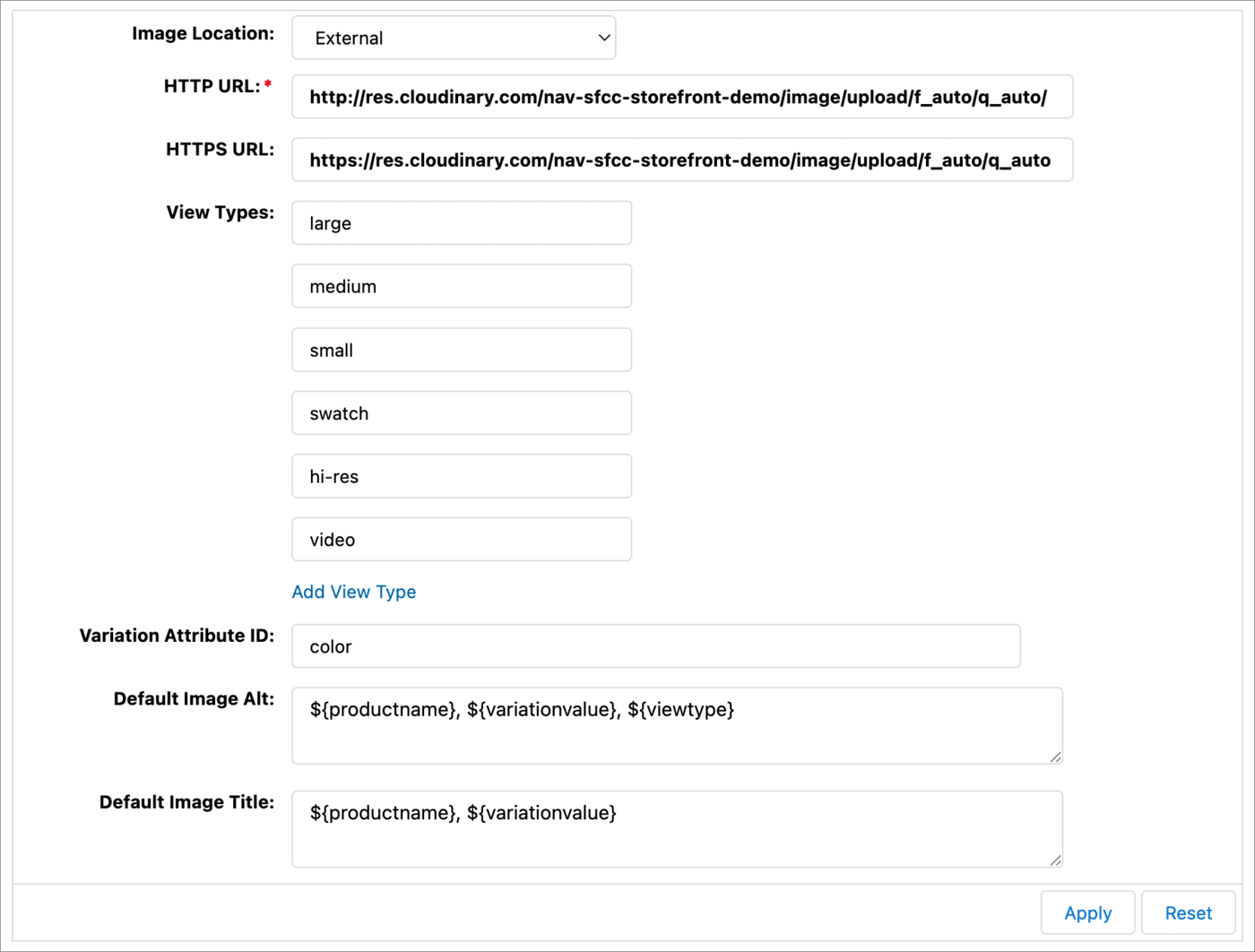Click the 'video' view type field
Image resolution: width=1255 pixels, height=952 pixels.
[462, 540]
